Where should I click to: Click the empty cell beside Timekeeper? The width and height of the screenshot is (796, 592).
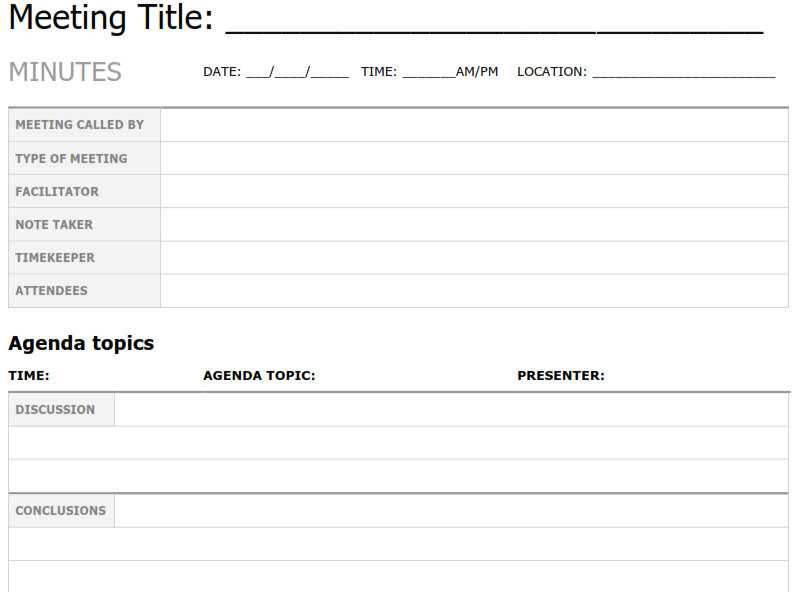(474, 258)
